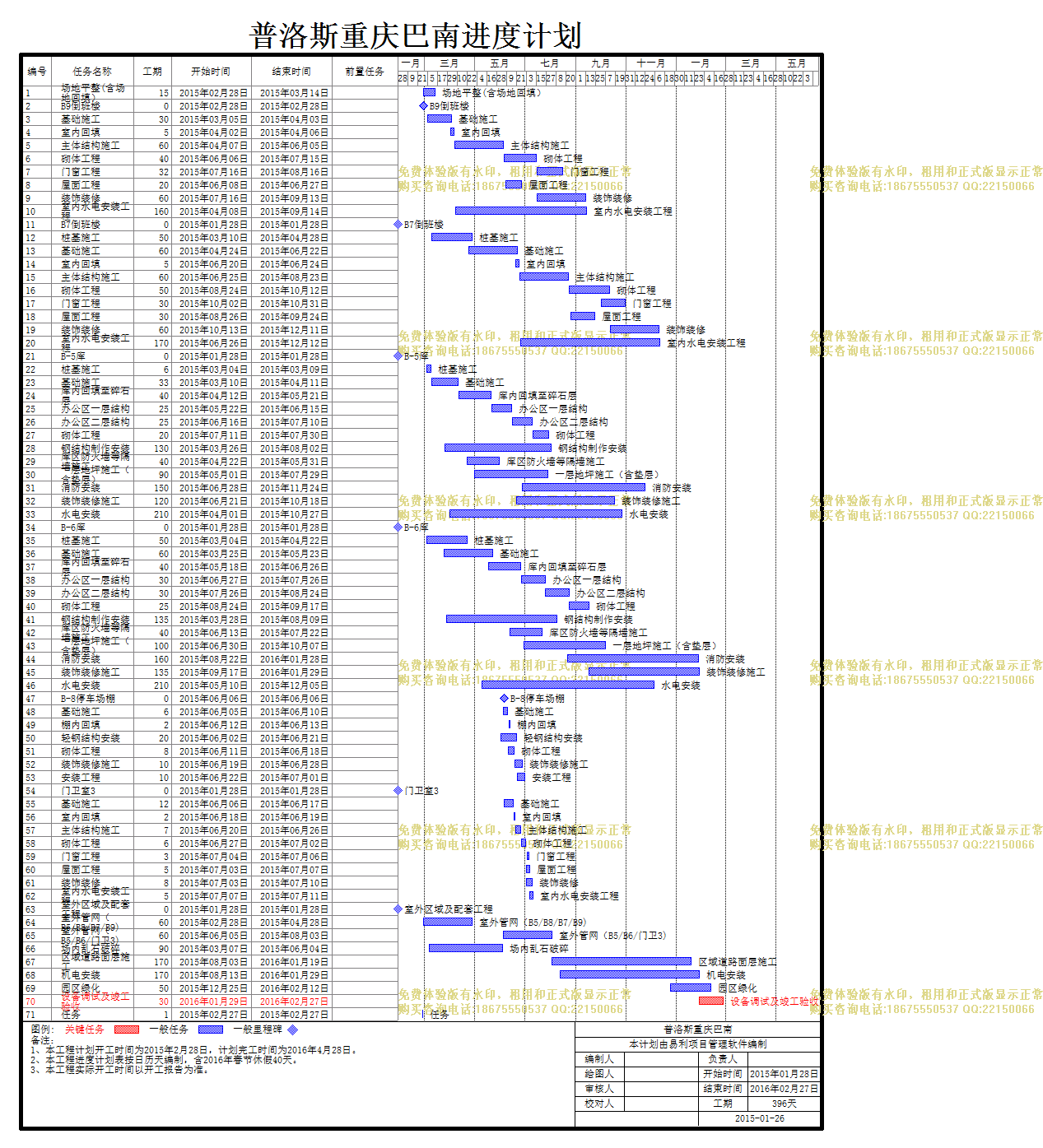Select the 场地平整 Gantt bar
The image size is (1043, 1148).
pos(429,93)
